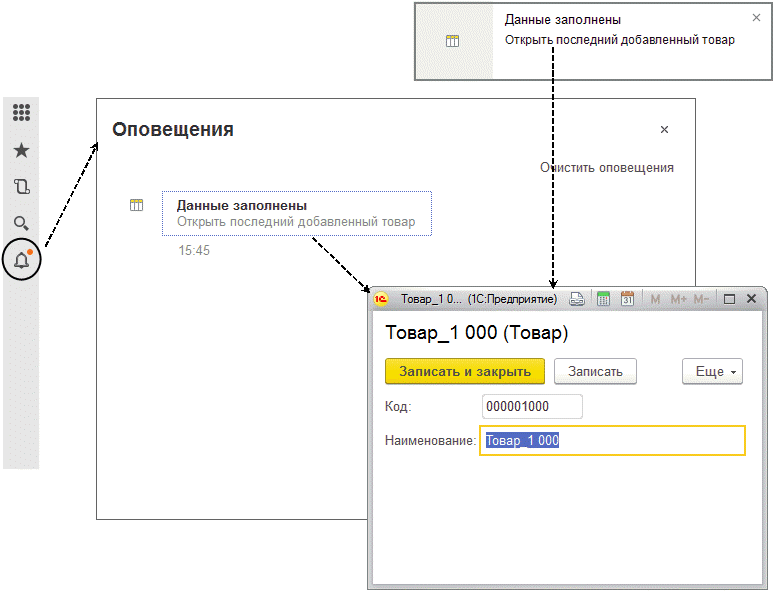Open notifications bell icon

pyautogui.click(x=22, y=260)
